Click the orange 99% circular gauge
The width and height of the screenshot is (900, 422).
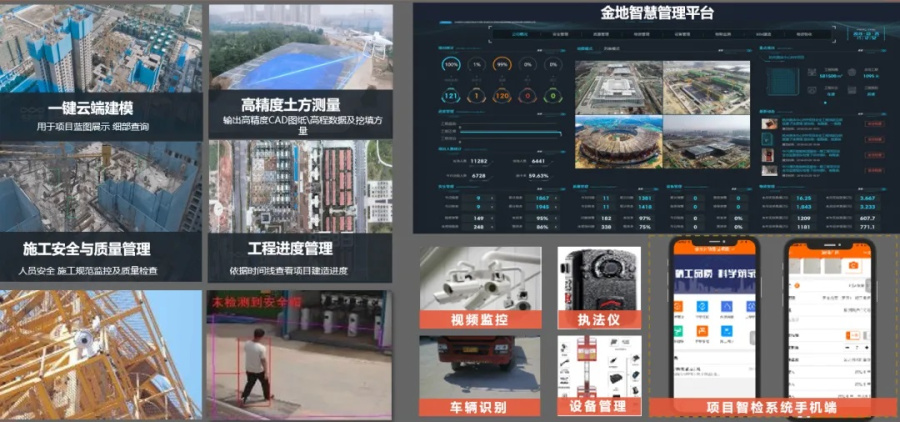(502, 64)
